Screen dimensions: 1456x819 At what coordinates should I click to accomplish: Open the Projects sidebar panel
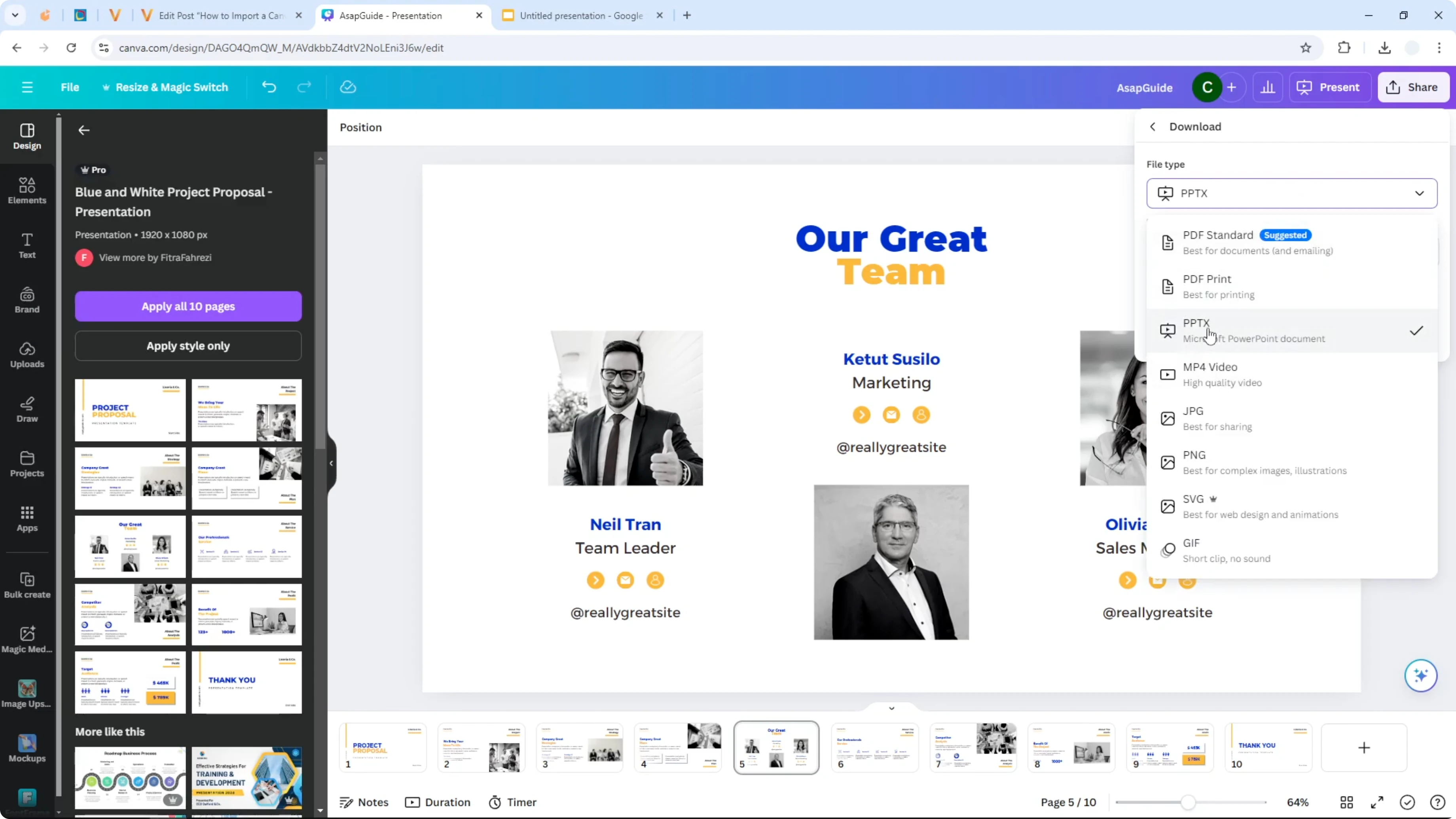[27, 464]
